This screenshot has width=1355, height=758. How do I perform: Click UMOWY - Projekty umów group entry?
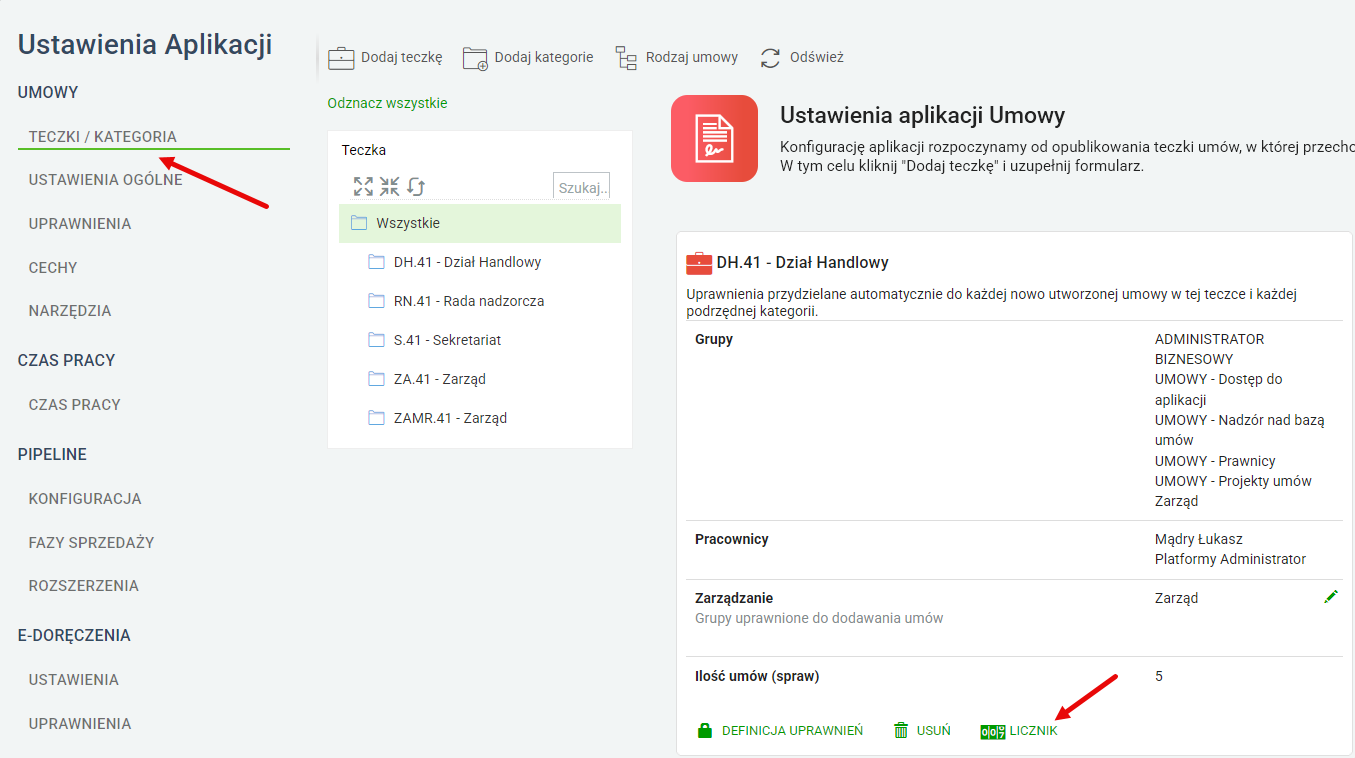pyautogui.click(x=1233, y=481)
